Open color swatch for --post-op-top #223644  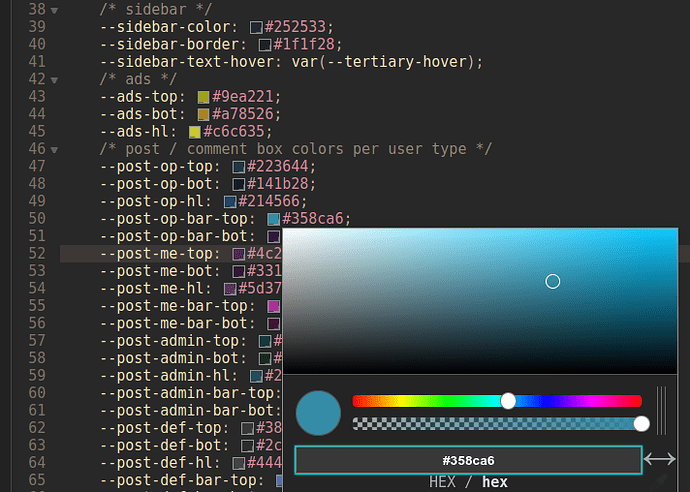[x=239, y=167]
